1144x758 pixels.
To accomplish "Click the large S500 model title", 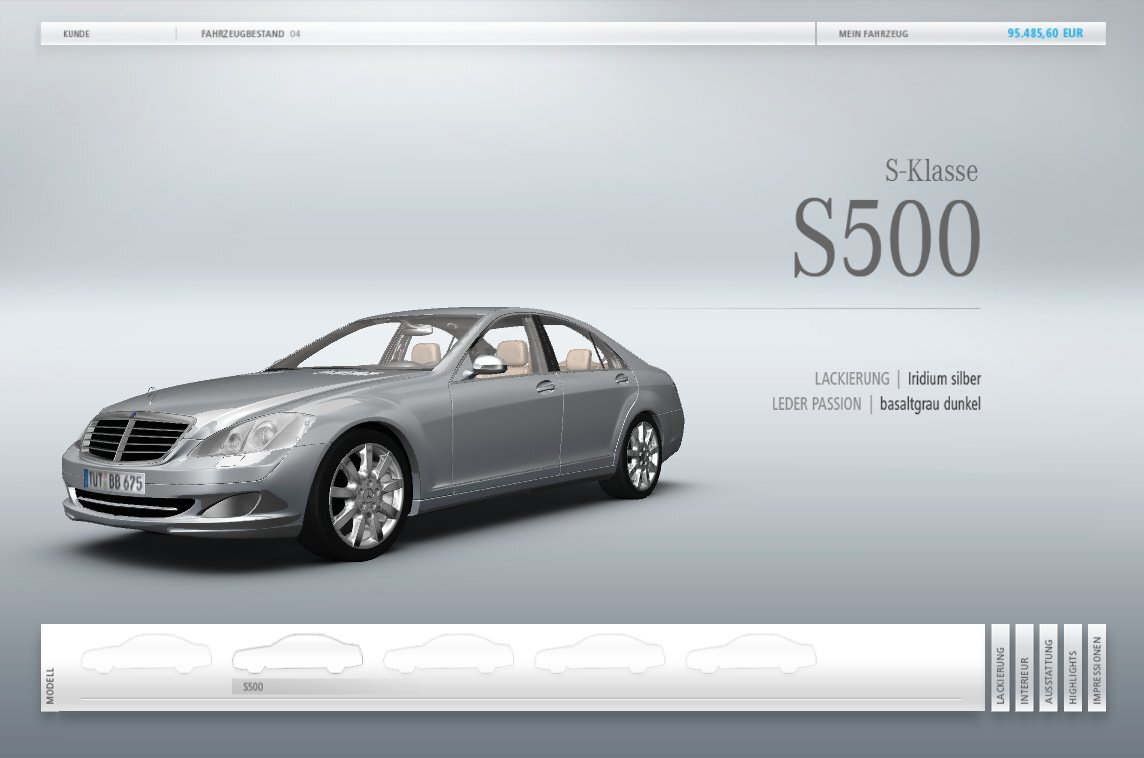I will click(x=886, y=240).
